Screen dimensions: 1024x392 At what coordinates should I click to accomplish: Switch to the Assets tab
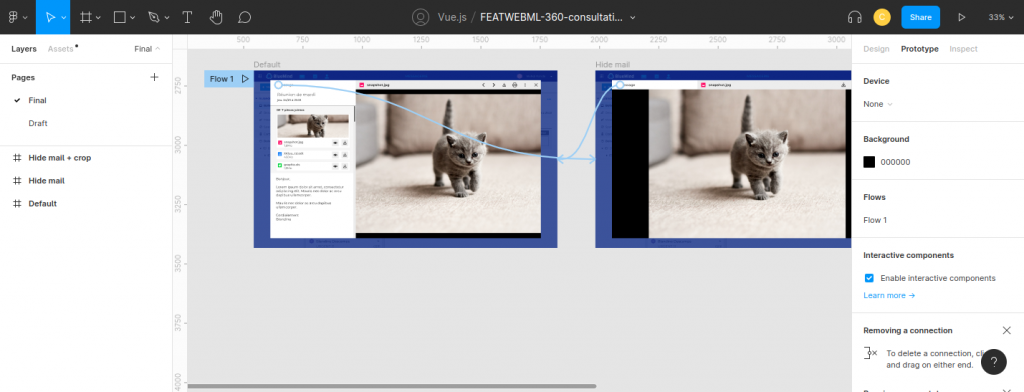(61, 49)
